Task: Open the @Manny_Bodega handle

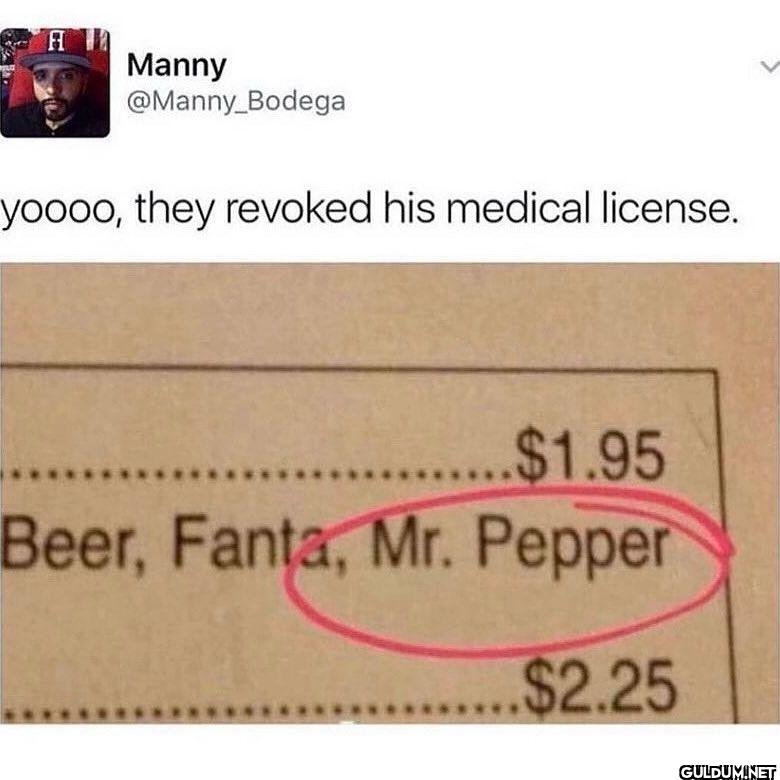Action: [x=236, y=101]
